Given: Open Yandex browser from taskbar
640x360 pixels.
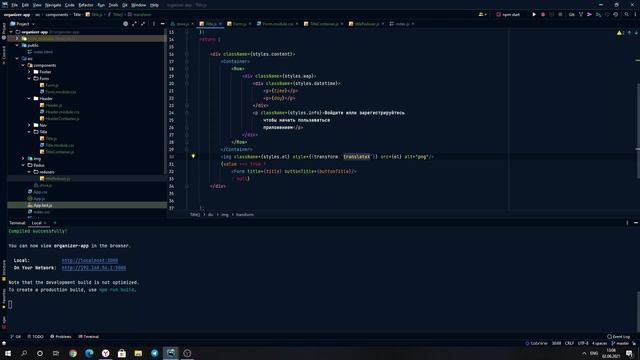Looking at the screenshot, I should coord(106,353).
